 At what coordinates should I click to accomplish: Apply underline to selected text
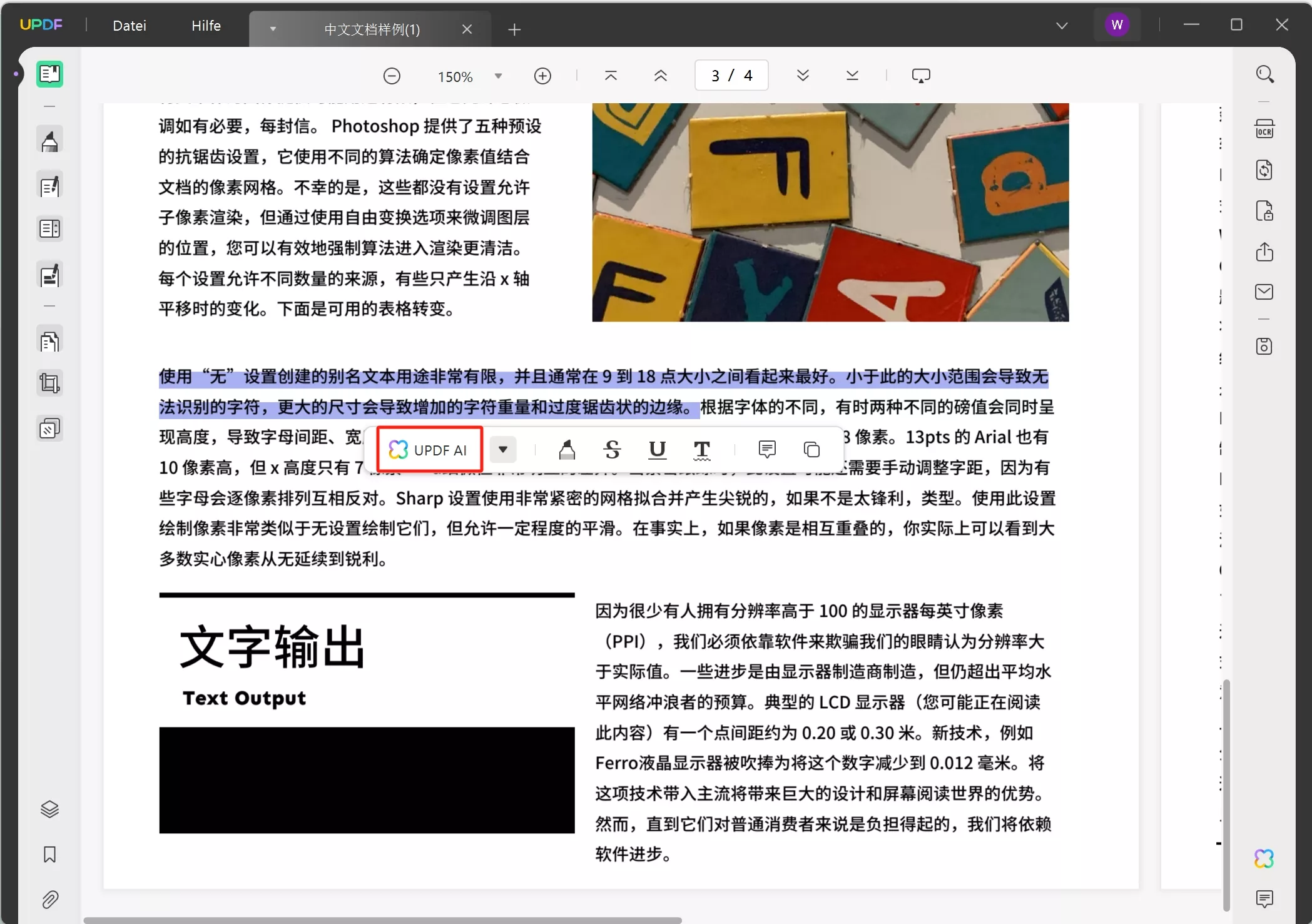[x=657, y=450]
